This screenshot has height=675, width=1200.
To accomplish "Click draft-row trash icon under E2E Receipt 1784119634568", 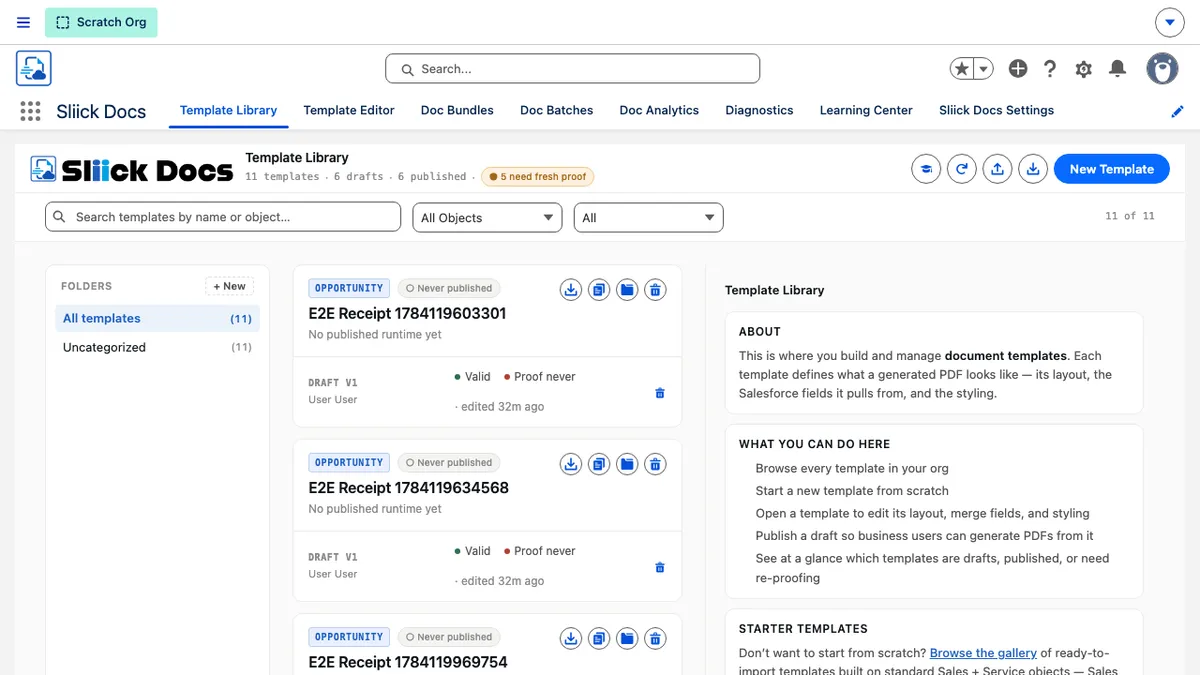I will click(x=660, y=567).
